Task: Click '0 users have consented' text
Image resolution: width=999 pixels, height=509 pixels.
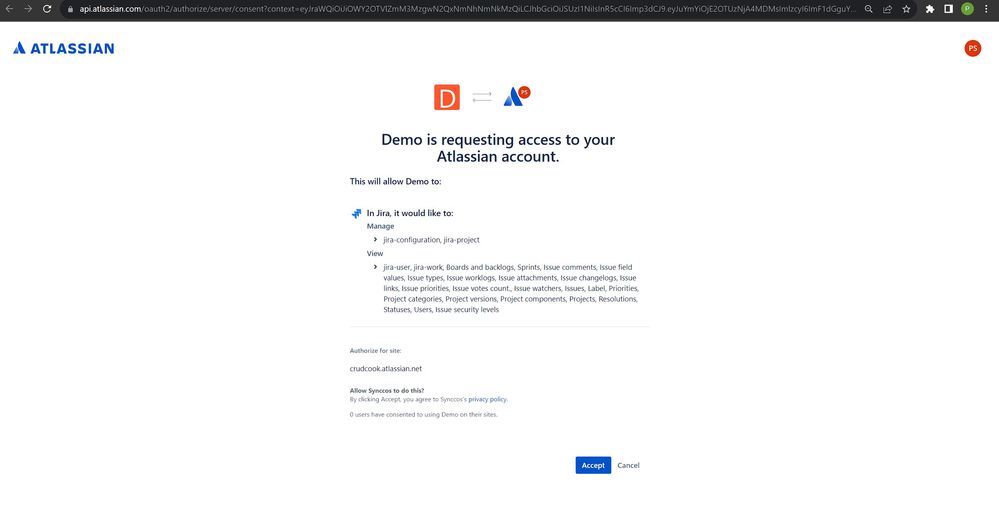Action: 424,415
